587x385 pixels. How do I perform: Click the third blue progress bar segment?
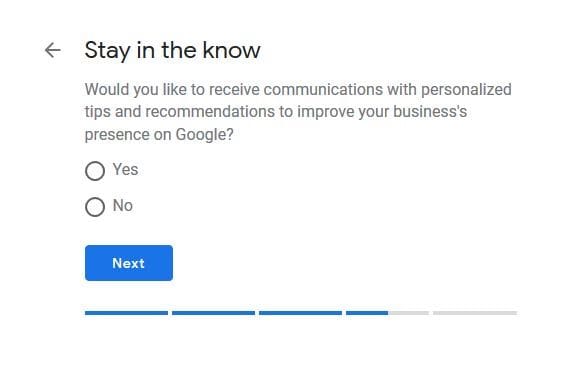300,313
